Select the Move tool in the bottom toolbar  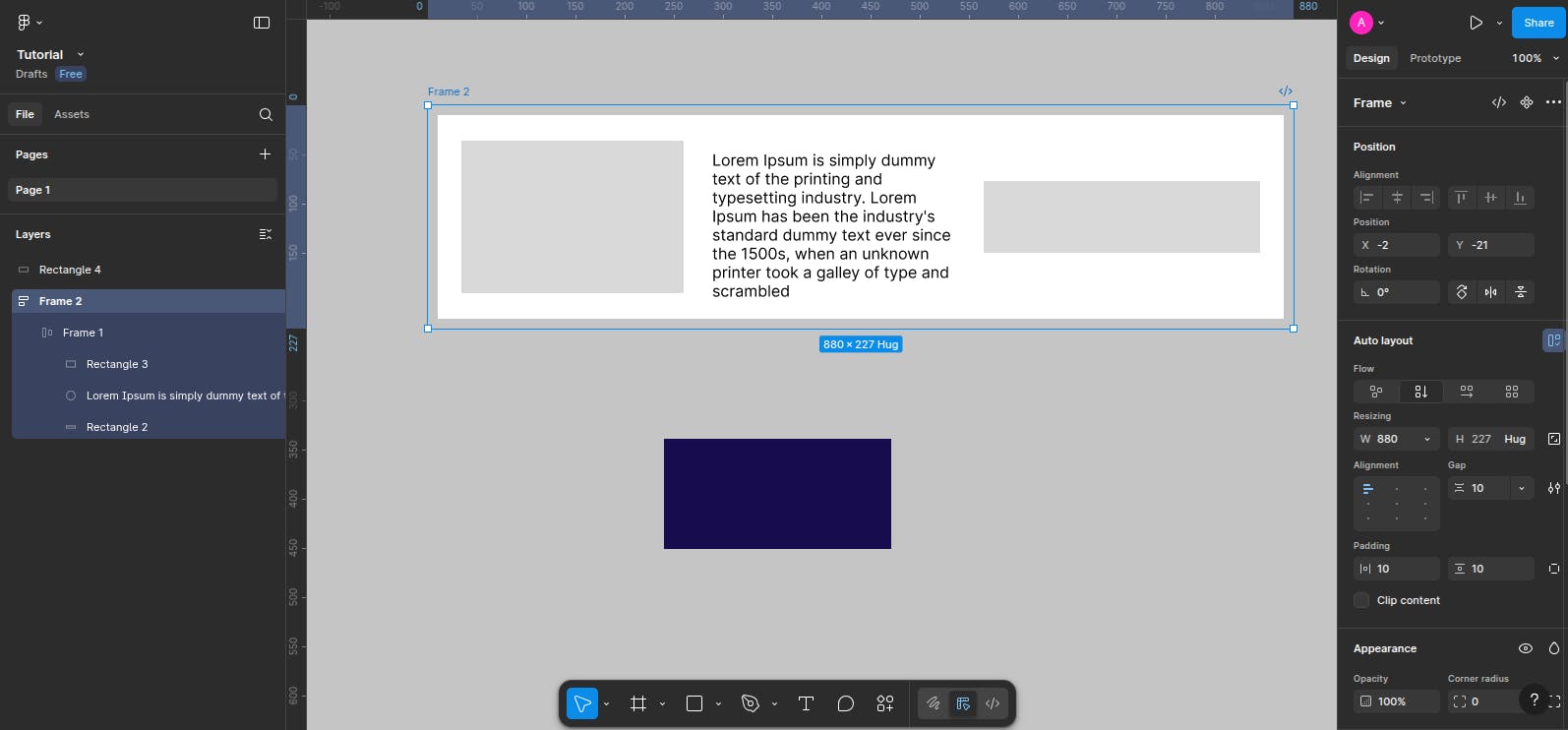click(582, 703)
